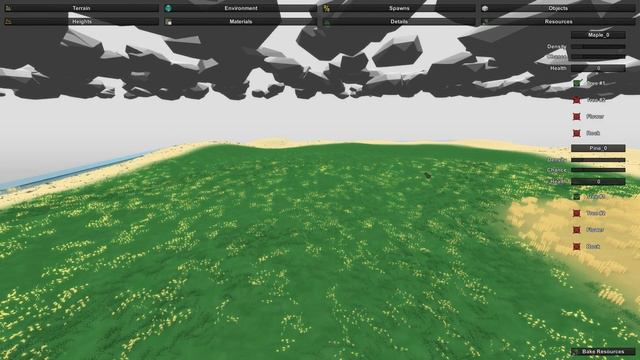The height and width of the screenshot is (360, 640).
Task: Click the Objects cube icon
Action: coord(485,8)
